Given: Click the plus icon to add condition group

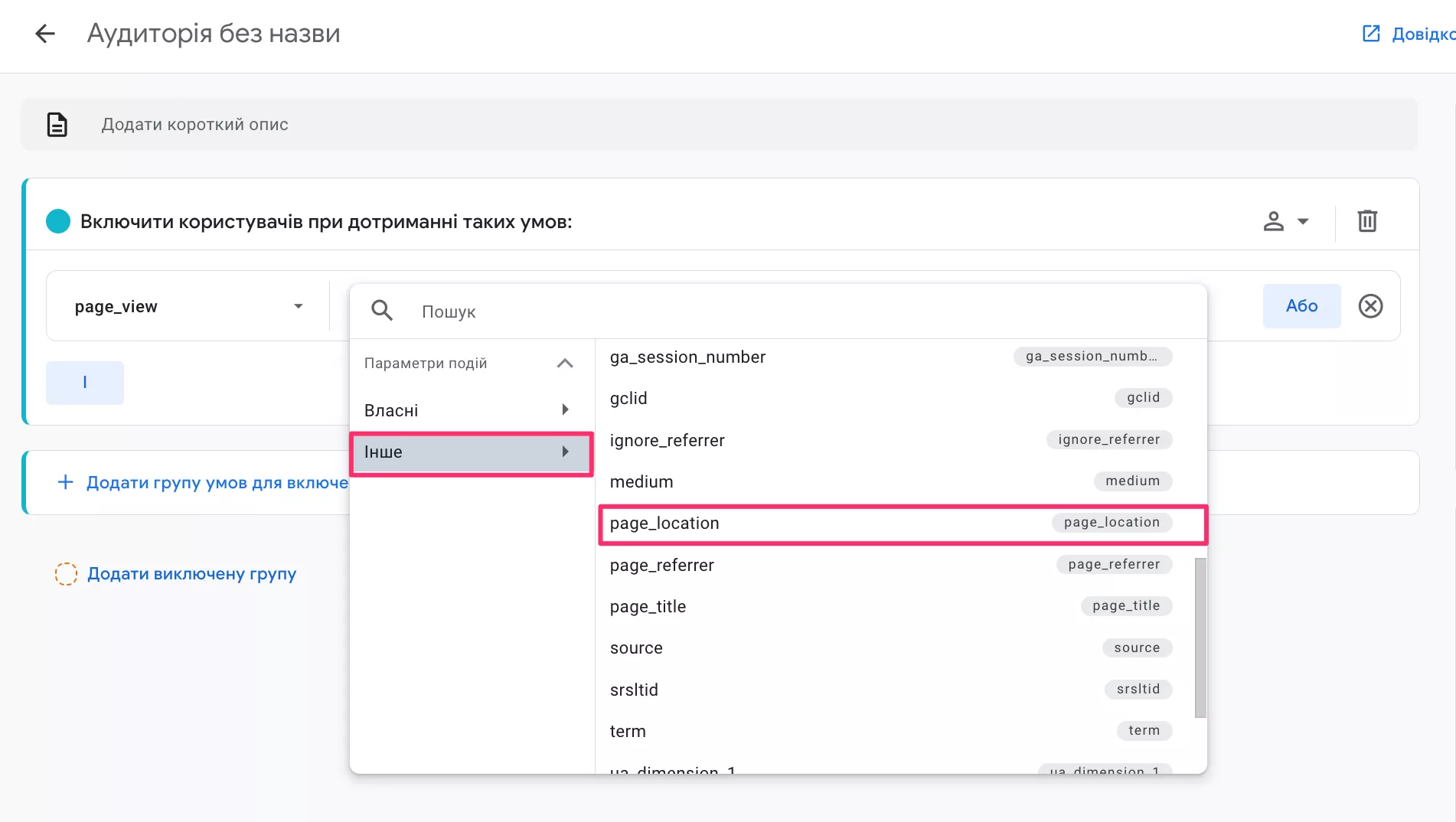Looking at the screenshot, I should click(66, 482).
